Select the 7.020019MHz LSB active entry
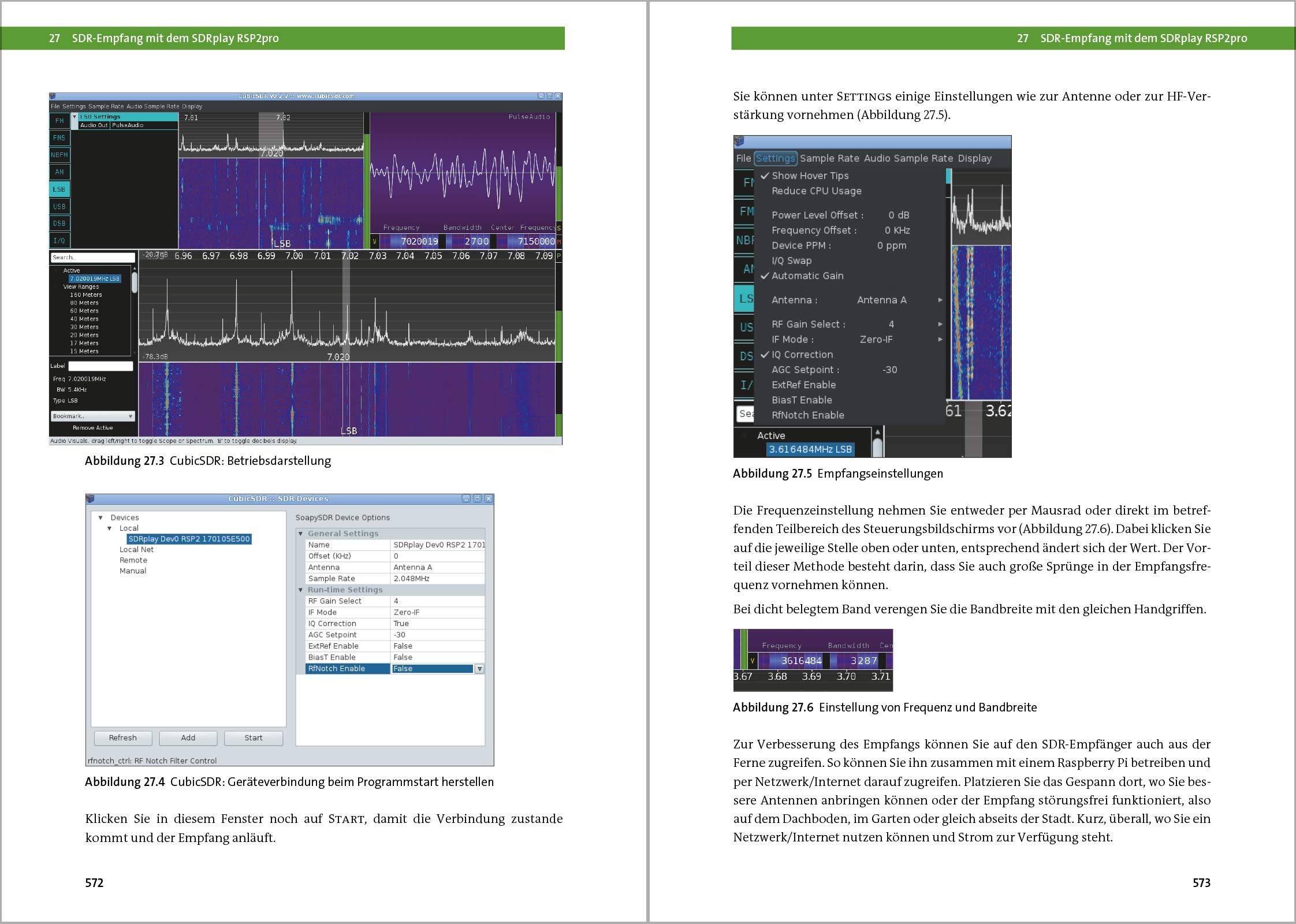1296x924 pixels. [x=95, y=278]
